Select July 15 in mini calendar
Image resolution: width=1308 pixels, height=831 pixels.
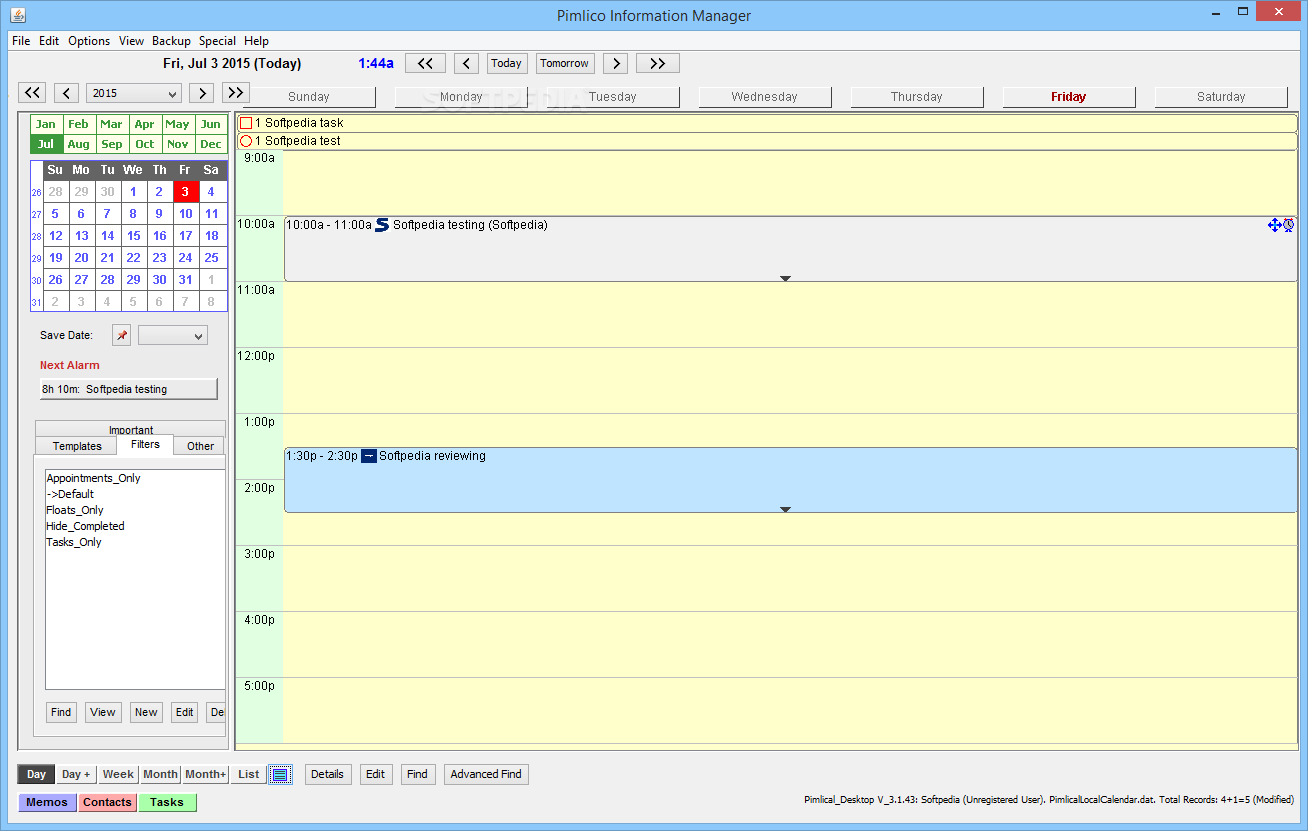(x=133, y=236)
